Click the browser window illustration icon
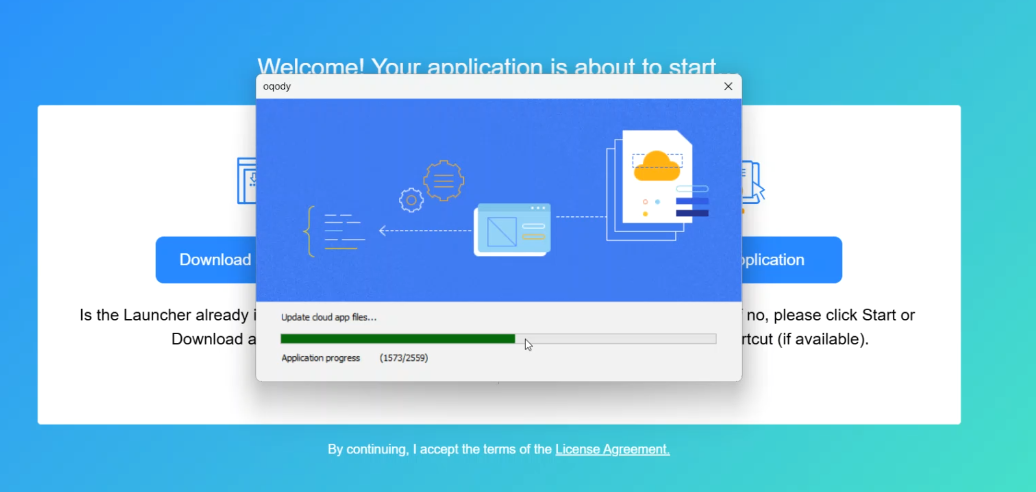 coord(511,229)
